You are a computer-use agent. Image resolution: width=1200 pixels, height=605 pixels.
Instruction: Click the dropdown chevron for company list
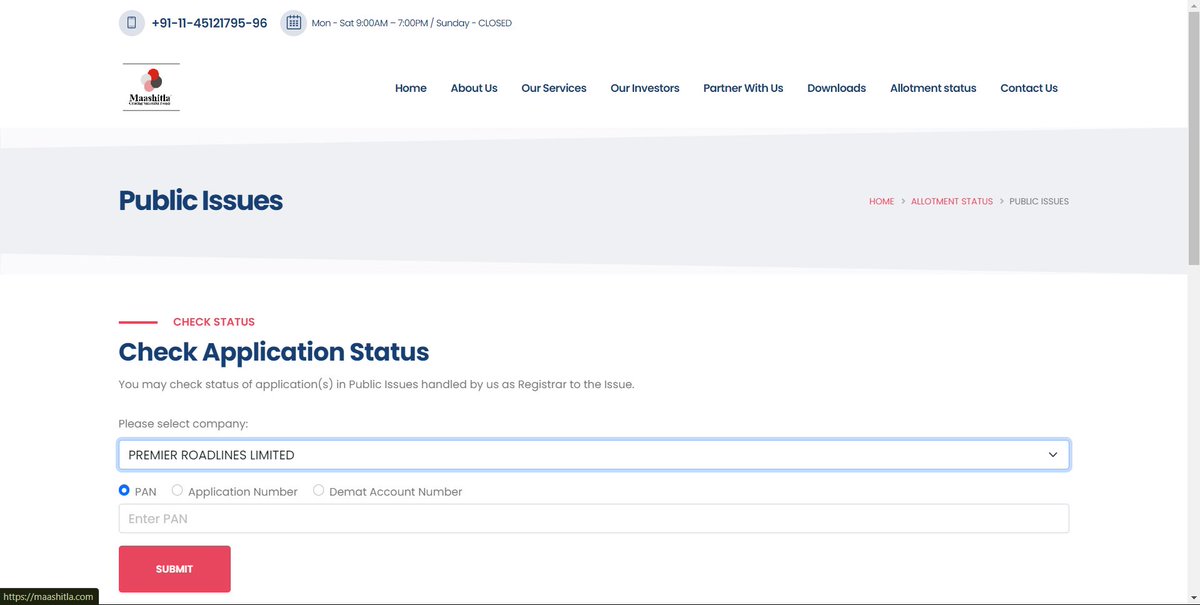[x=1052, y=455]
